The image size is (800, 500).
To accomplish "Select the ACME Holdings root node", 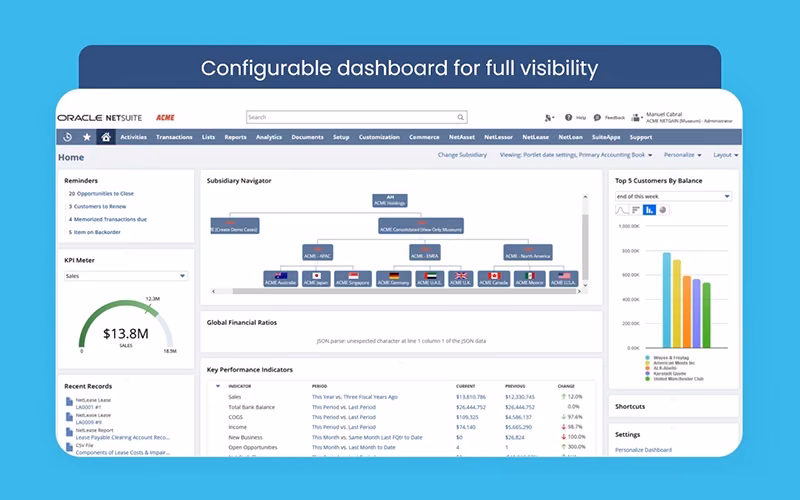I will click(x=390, y=201).
